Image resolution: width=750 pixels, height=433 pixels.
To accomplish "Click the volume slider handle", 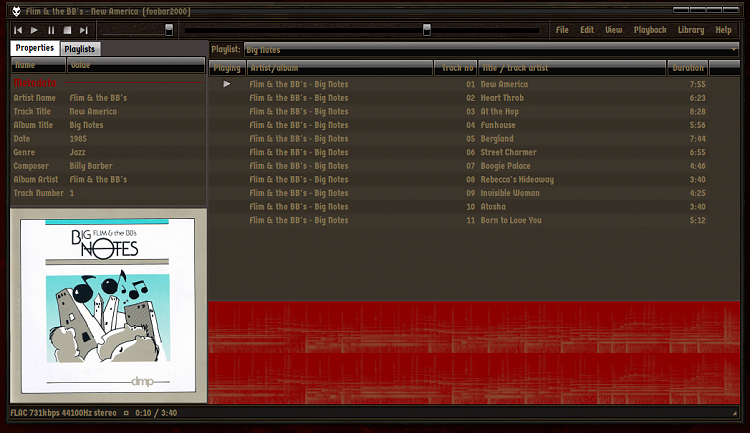I will [x=169, y=30].
